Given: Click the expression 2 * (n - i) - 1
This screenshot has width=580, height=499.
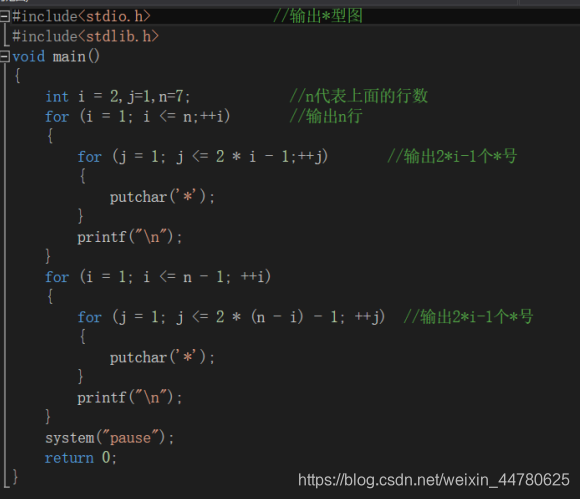Looking at the screenshot, I should 277,317.
